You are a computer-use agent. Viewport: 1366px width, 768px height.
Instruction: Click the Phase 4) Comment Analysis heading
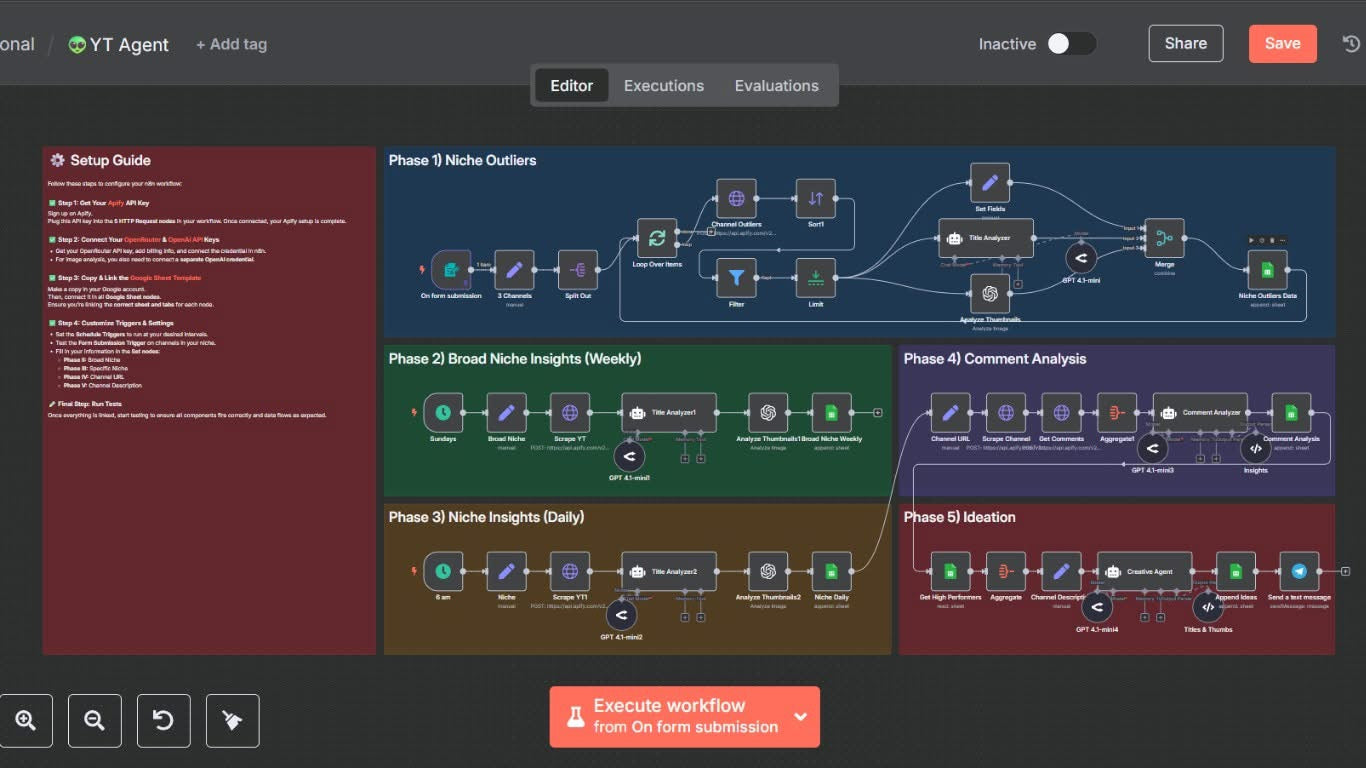(x=995, y=359)
